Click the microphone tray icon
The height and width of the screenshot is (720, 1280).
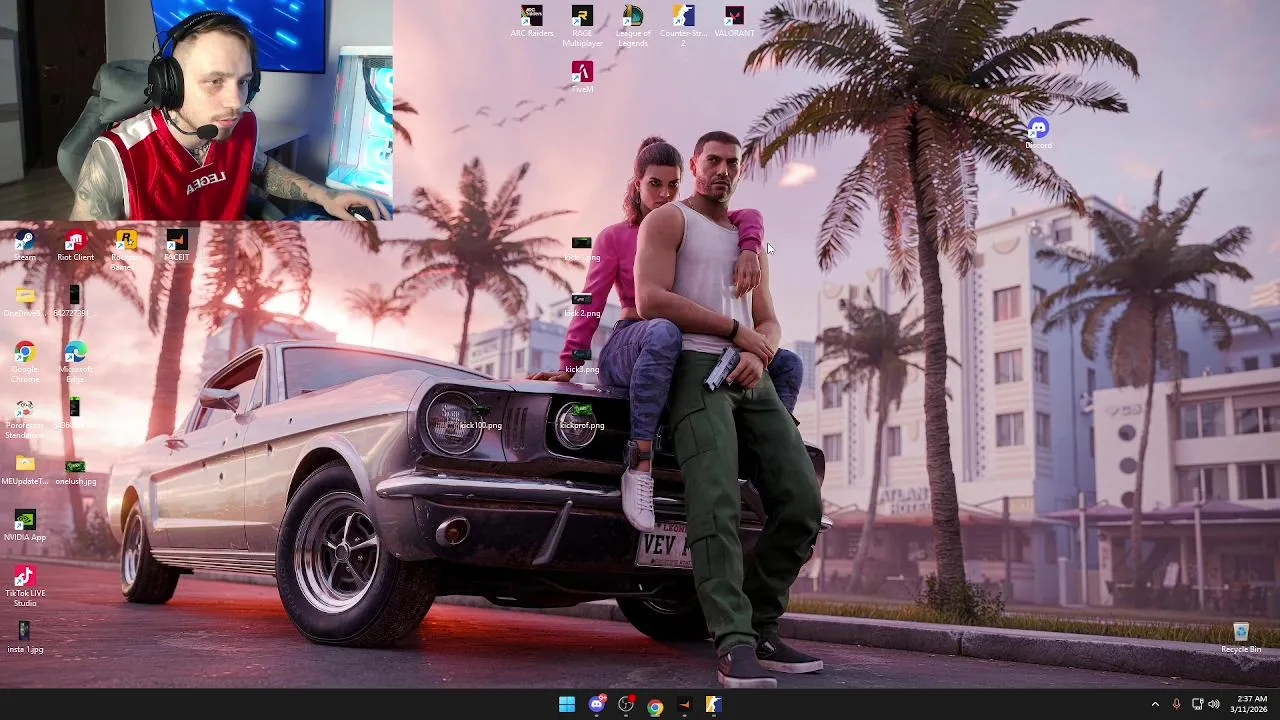[1176, 705]
